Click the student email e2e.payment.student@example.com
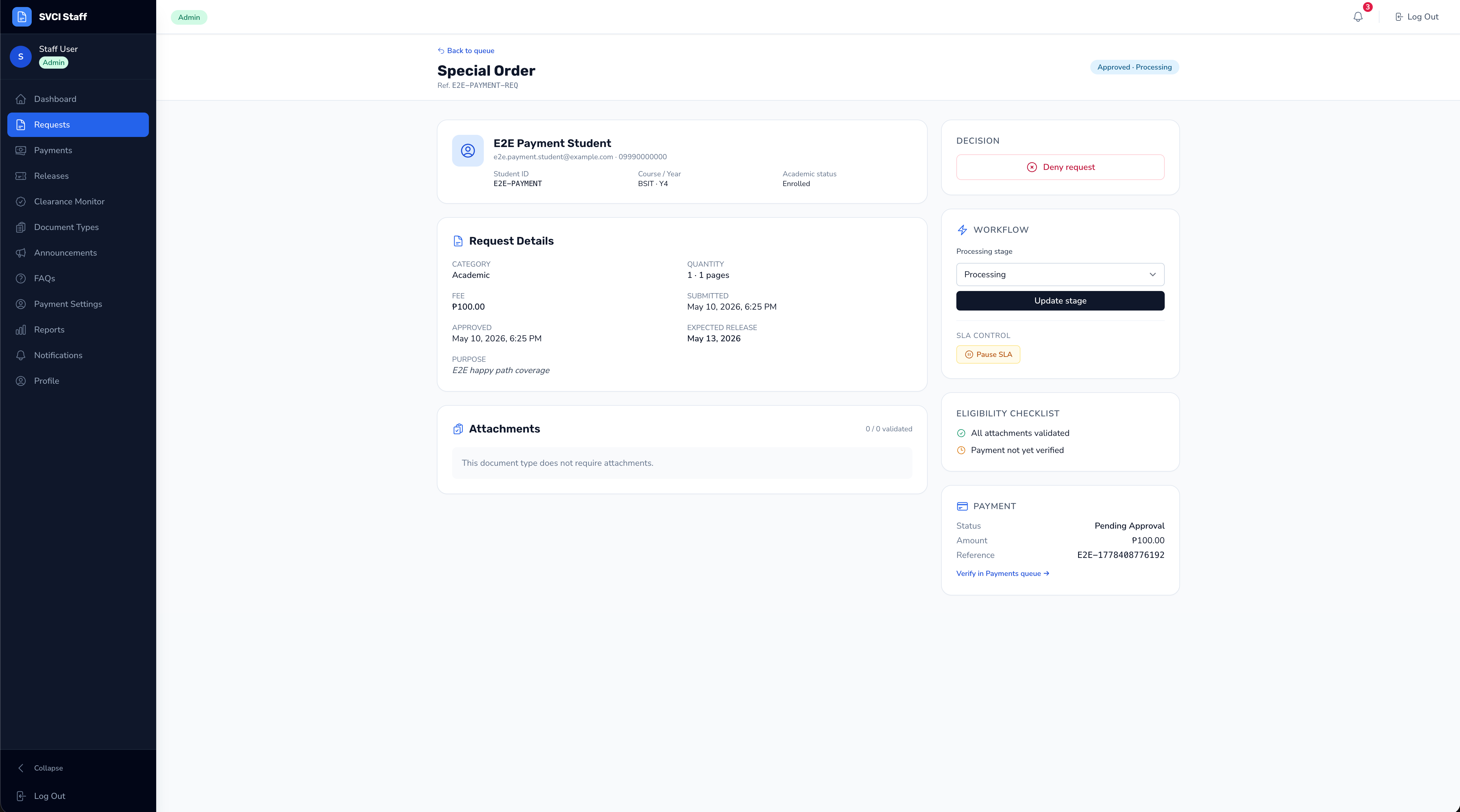1460x812 pixels. coord(553,157)
